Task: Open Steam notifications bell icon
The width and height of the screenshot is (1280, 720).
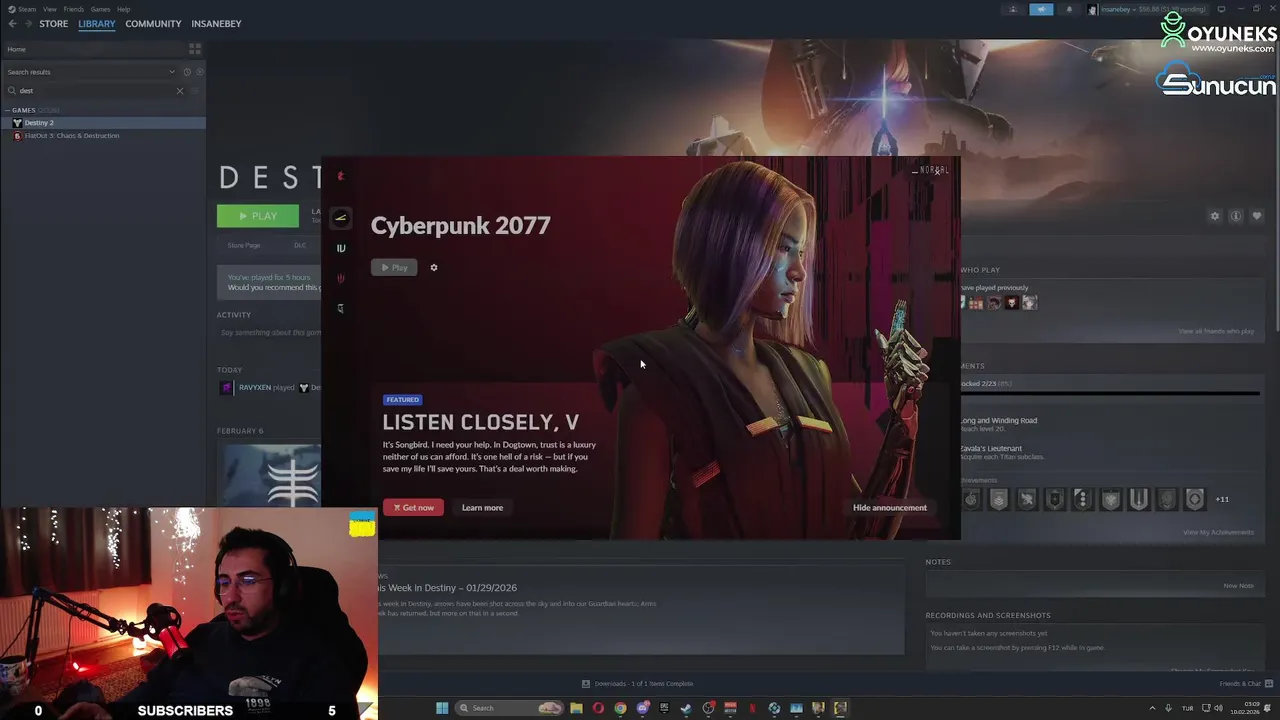Action: point(1068,9)
